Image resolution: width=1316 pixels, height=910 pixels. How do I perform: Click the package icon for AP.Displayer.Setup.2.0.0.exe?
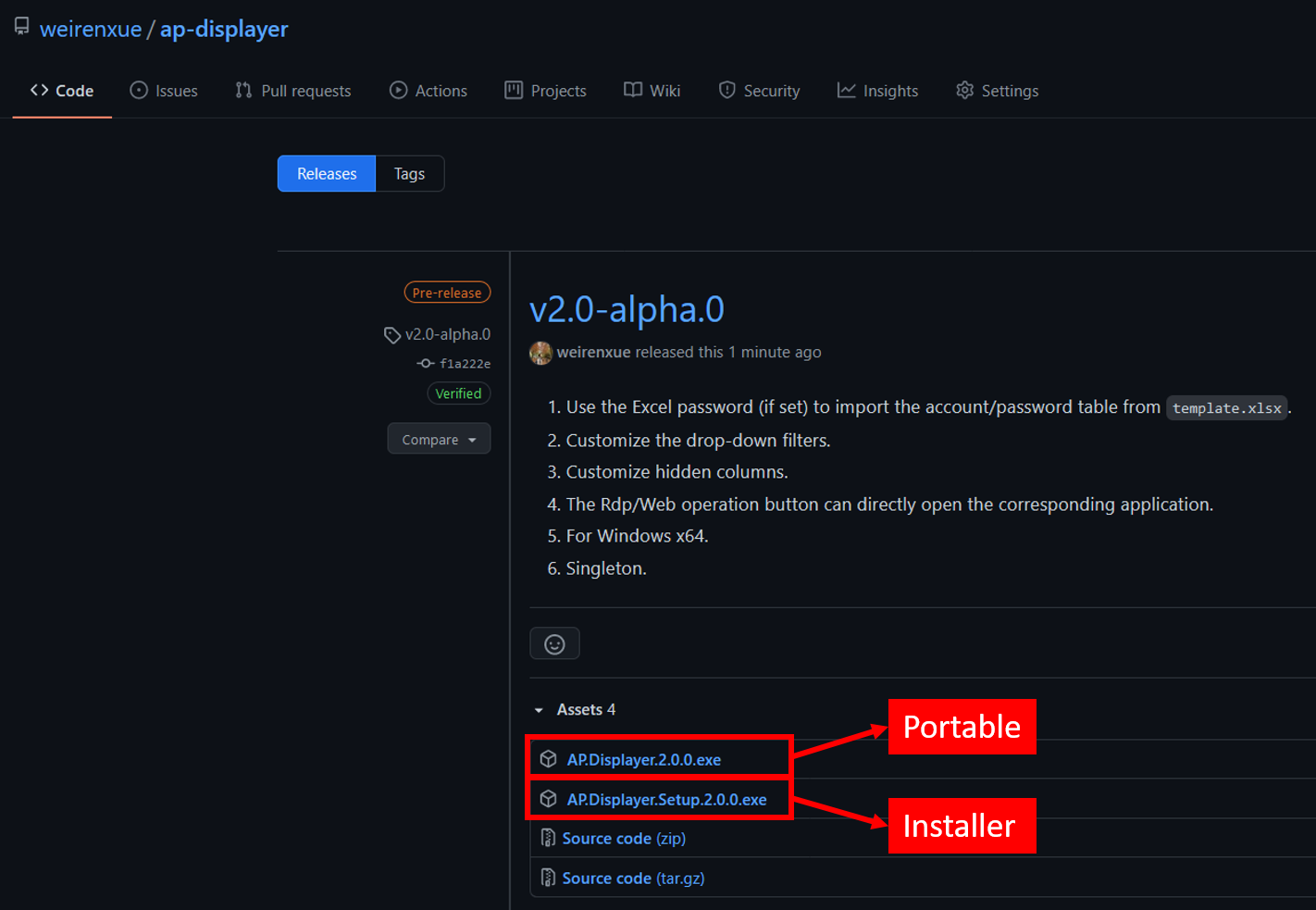point(549,799)
